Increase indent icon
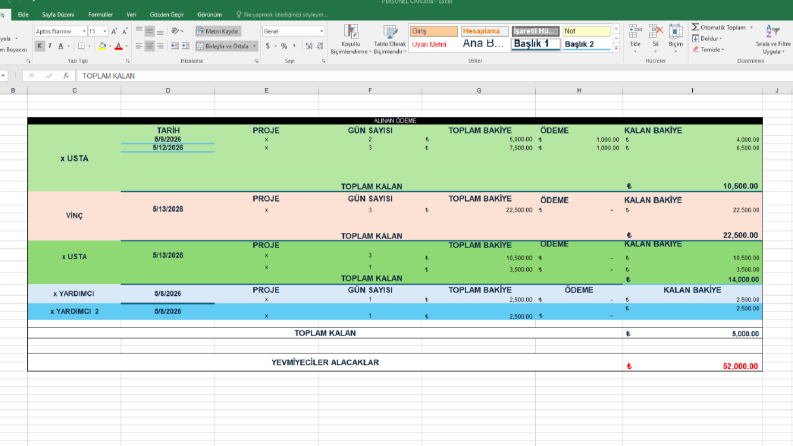 pyautogui.click(x=186, y=46)
